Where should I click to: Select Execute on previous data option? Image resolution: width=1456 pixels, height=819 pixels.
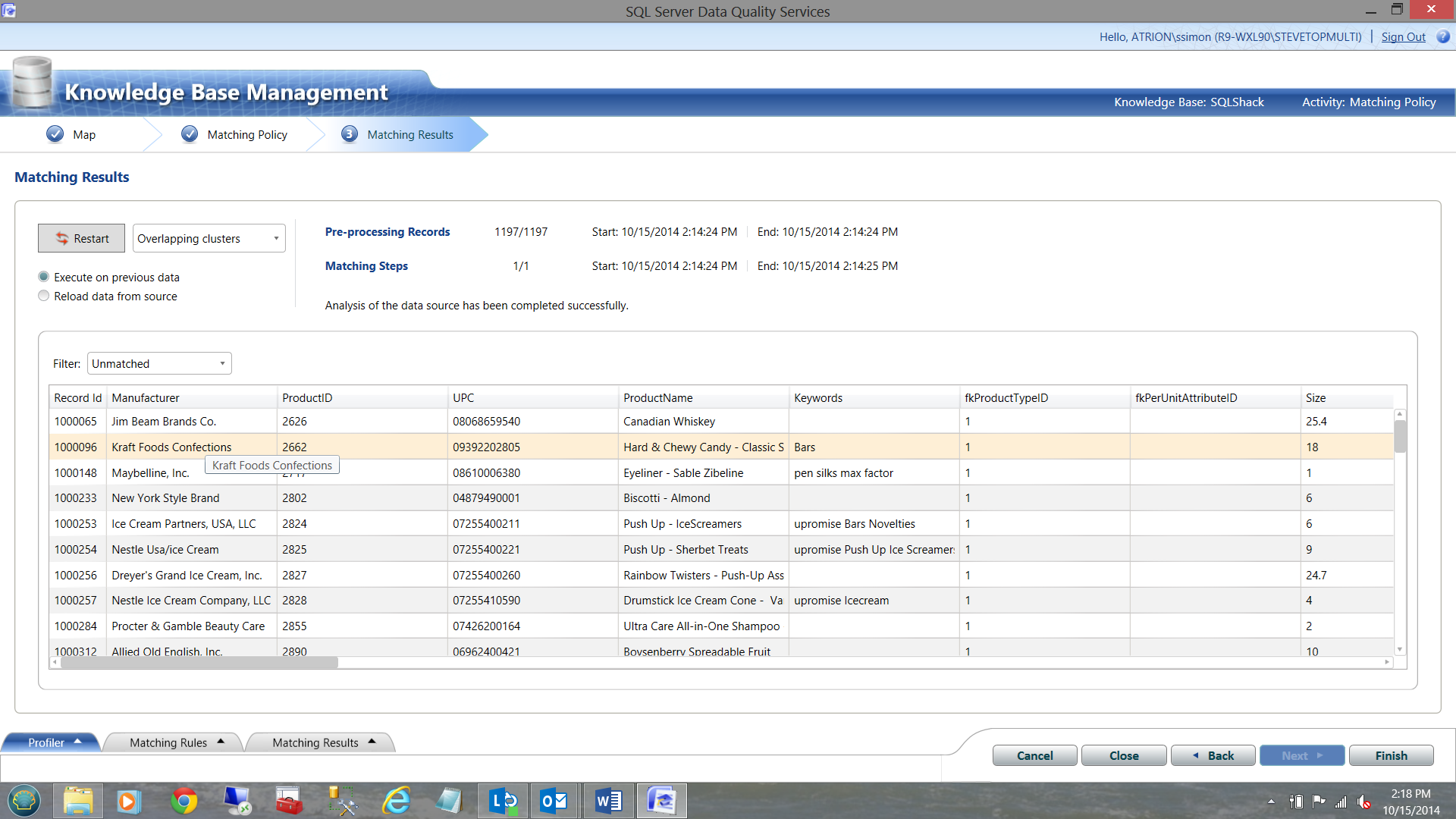(x=44, y=277)
